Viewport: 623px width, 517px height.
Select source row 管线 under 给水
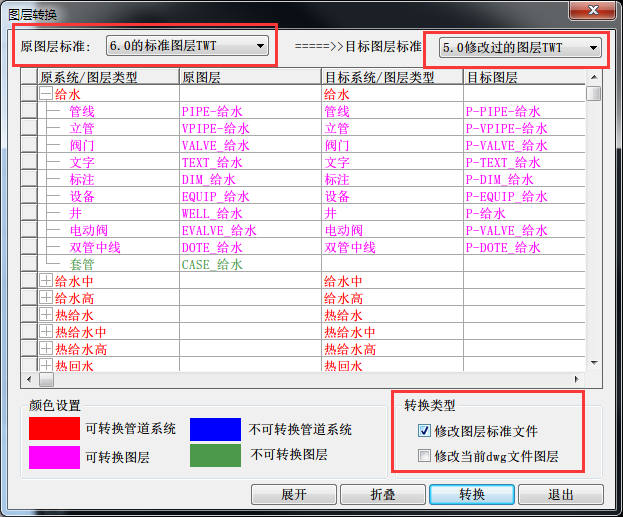[x=82, y=111]
